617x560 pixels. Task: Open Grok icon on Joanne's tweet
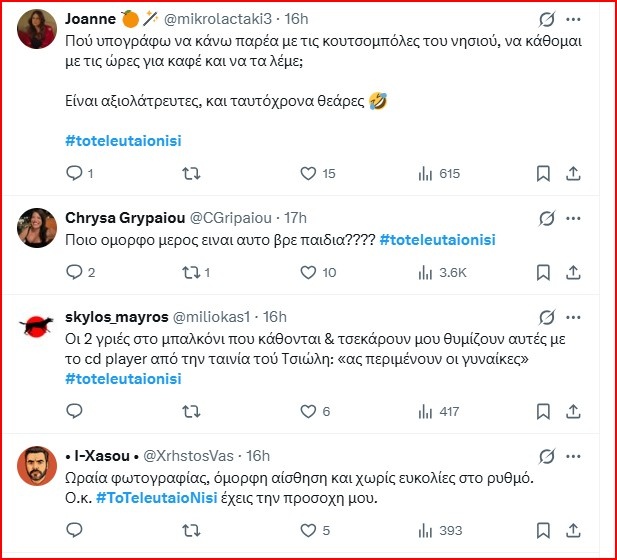pyautogui.click(x=546, y=20)
